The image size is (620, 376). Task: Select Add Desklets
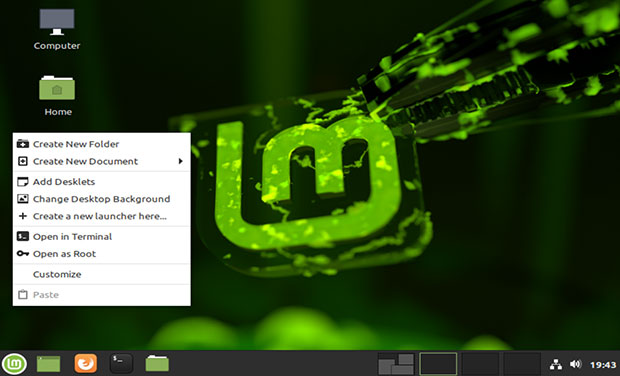pyautogui.click(x=102, y=182)
